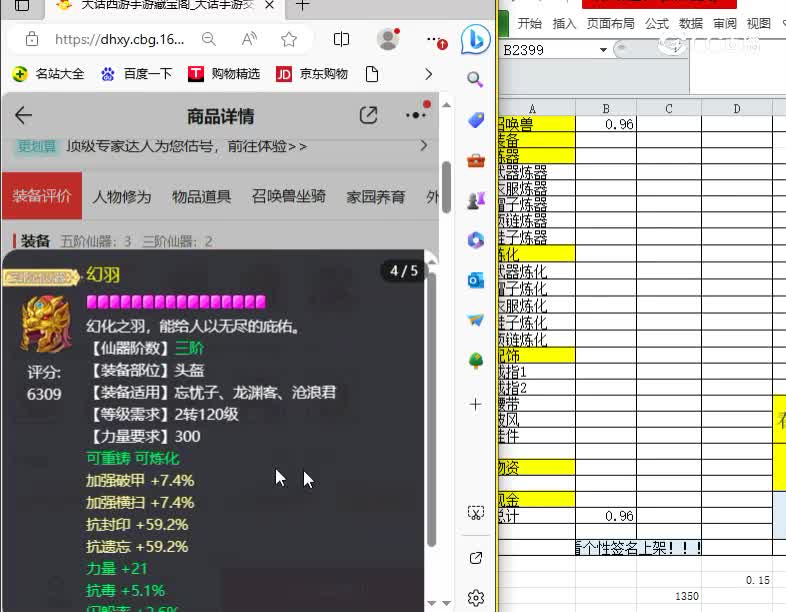Expand the 估号 banner right chevron
Screen dimensions: 786x612
point(424,146)
